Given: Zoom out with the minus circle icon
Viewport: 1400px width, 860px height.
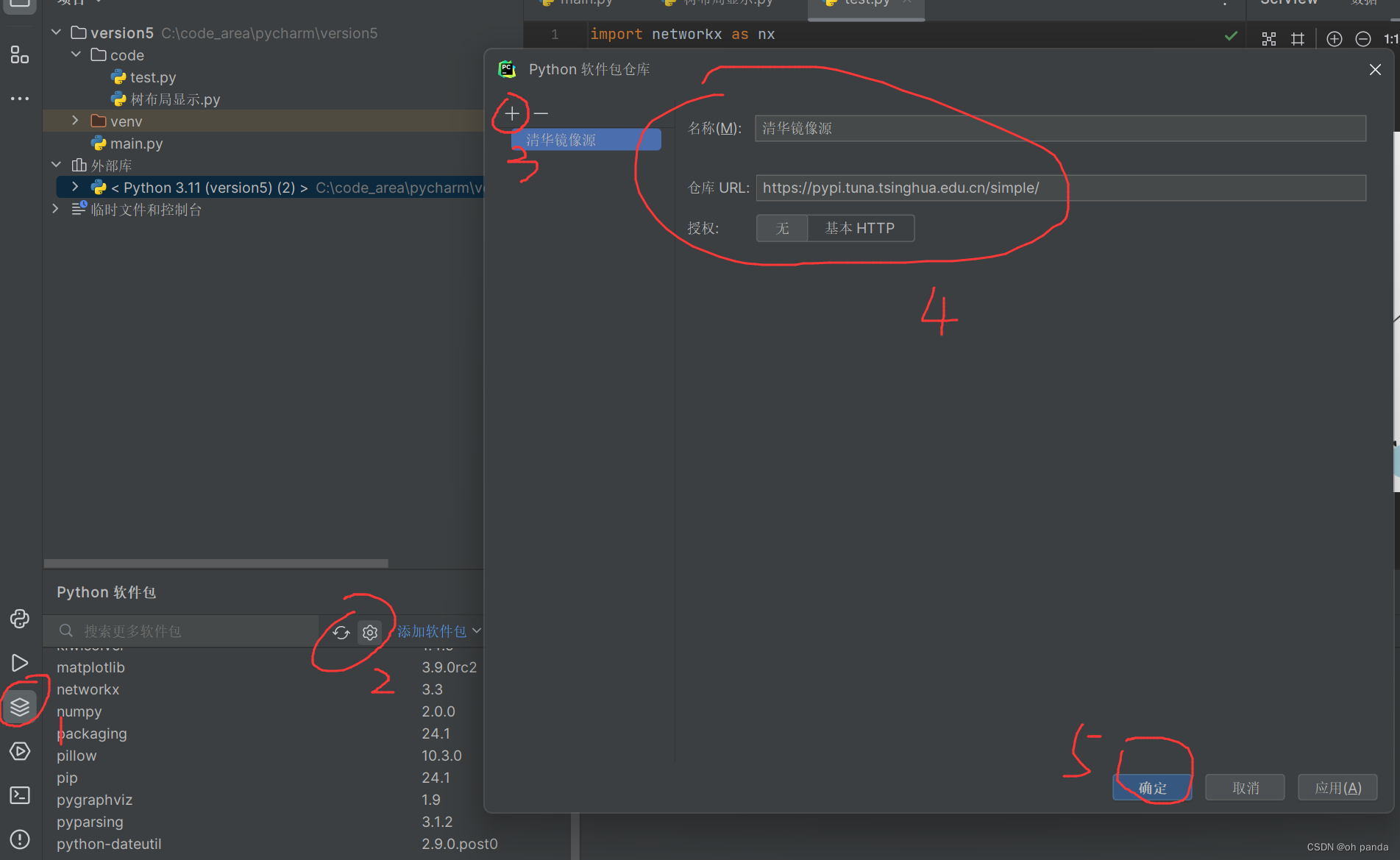Looking at the screenshot, I should 1363,39.
